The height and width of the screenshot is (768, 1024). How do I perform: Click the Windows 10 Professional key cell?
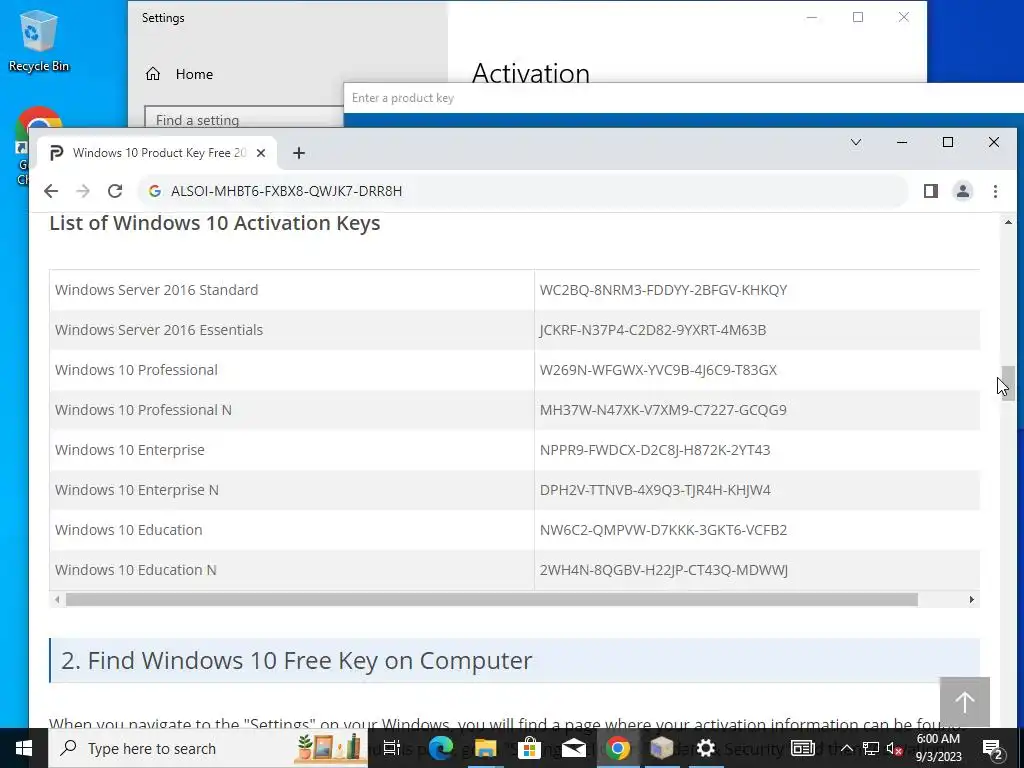tap(658, 370)
